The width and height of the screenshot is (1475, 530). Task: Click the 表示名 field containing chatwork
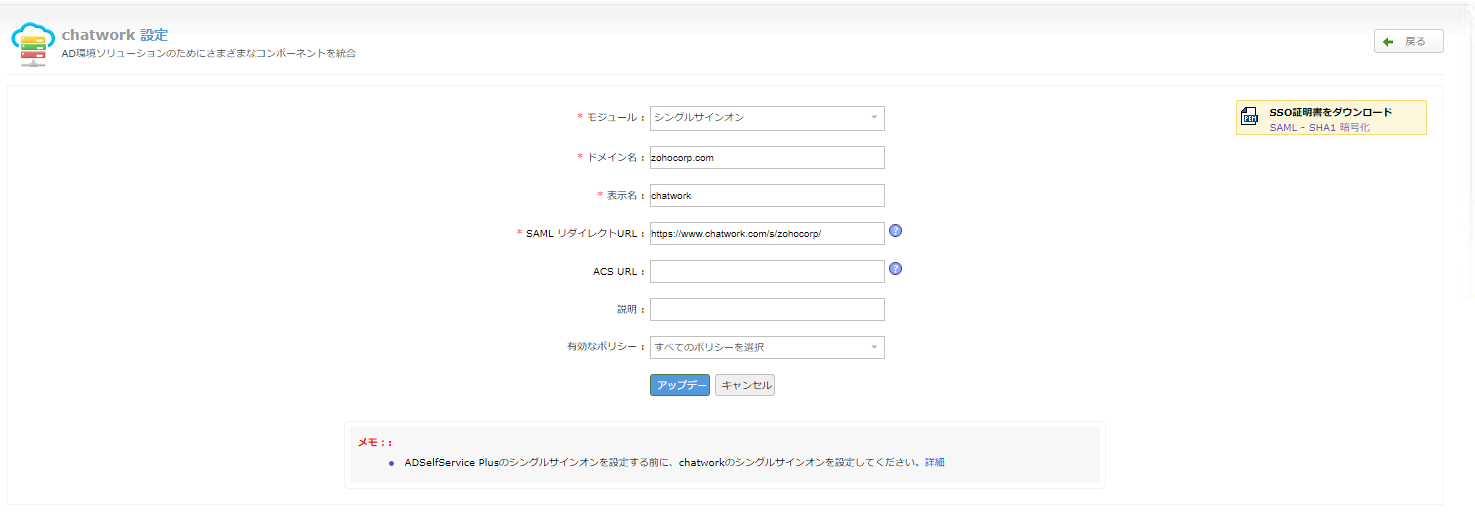pyautogui.click(x=767, y=195)
